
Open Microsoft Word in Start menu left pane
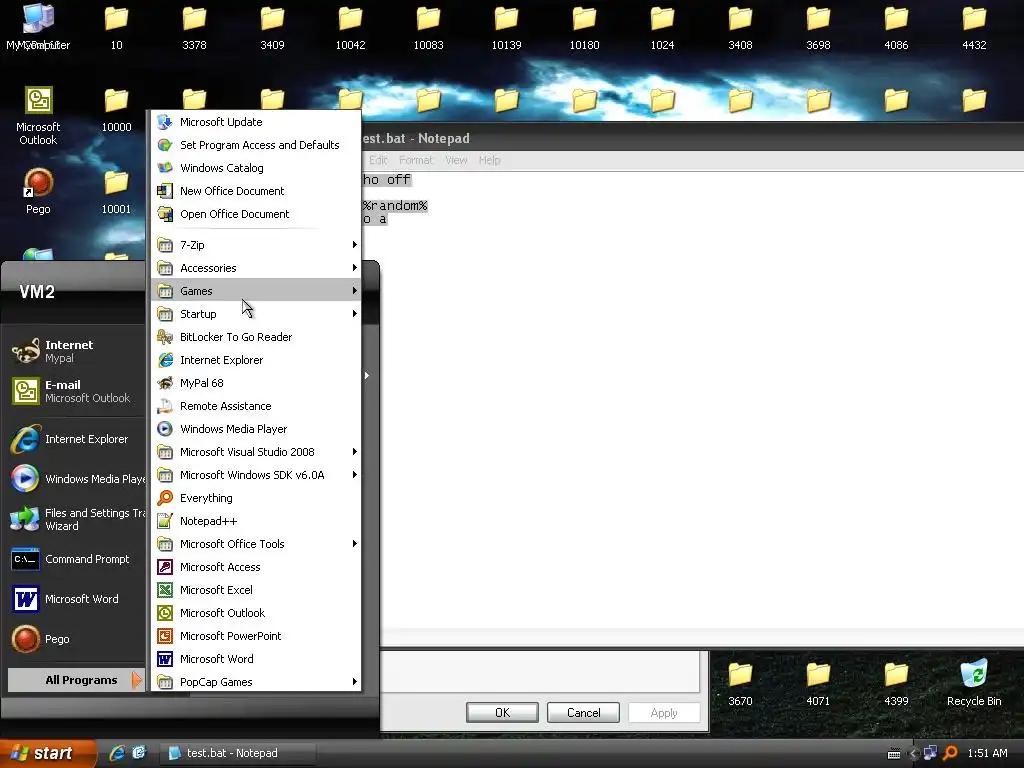[76, 599]
